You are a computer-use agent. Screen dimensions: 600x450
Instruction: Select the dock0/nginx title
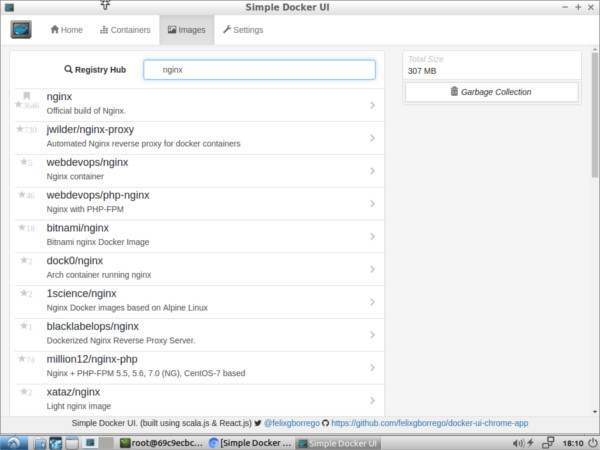point(75,261)
